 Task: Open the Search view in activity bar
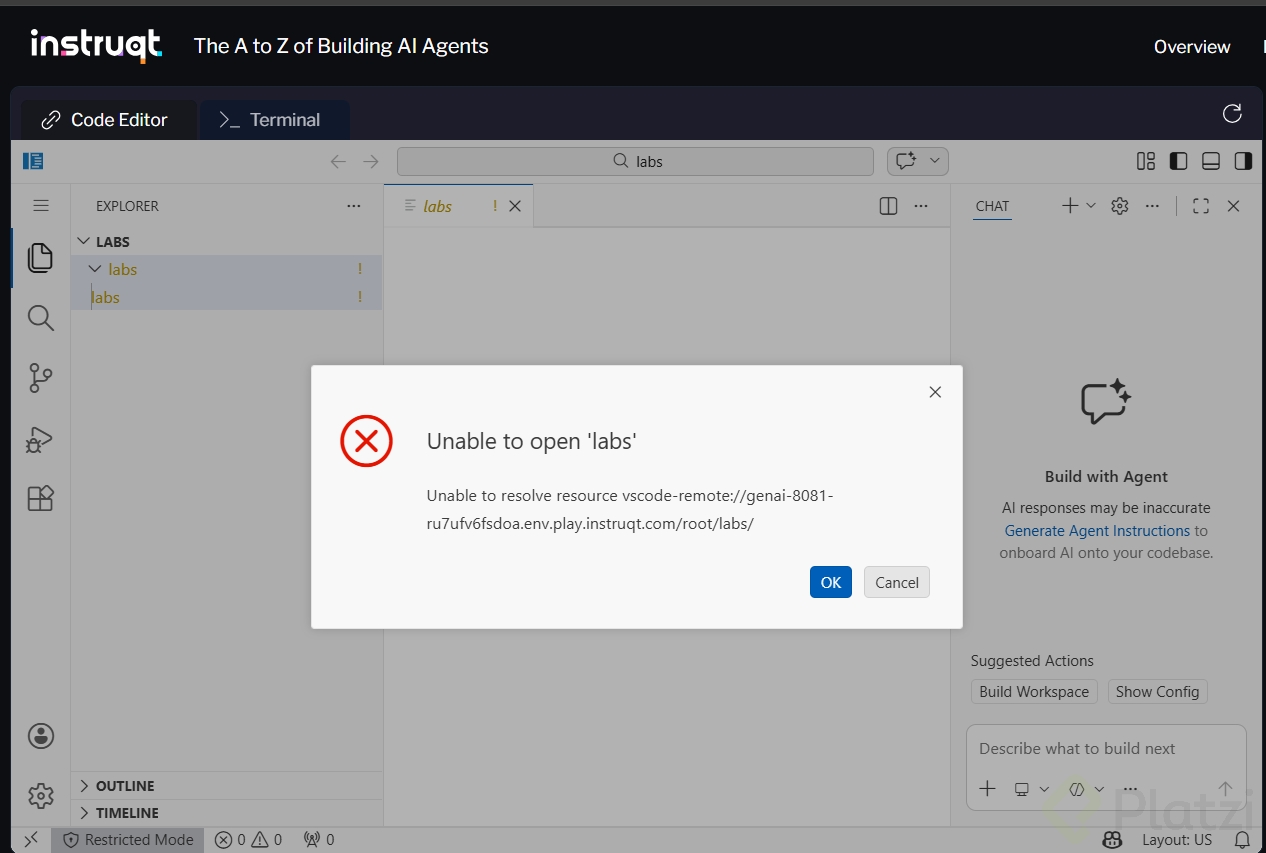coord(40,318)
